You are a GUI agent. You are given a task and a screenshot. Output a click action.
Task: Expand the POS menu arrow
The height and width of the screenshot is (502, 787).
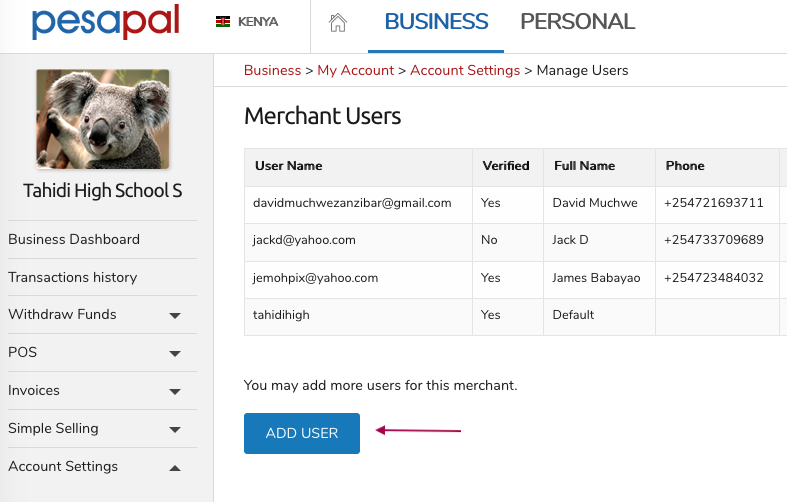(x=175, y=353)
